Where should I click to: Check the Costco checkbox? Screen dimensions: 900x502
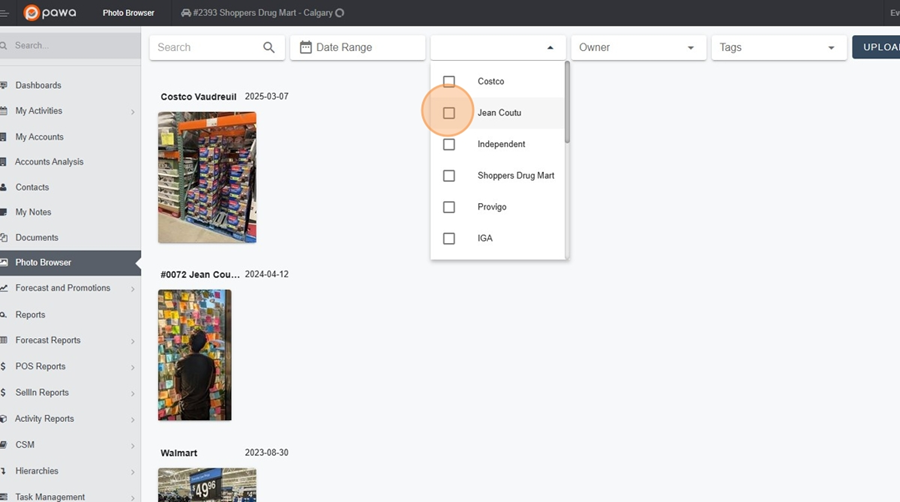449,81
